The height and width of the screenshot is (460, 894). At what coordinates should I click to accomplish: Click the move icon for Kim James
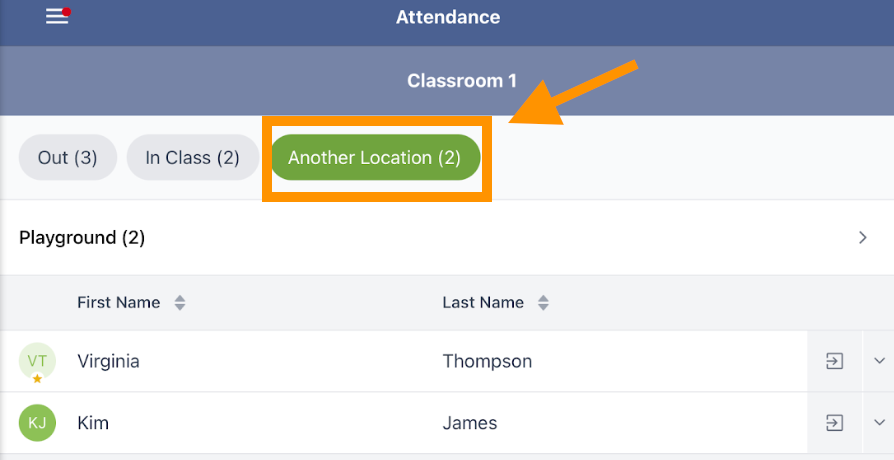pos(834,423)
